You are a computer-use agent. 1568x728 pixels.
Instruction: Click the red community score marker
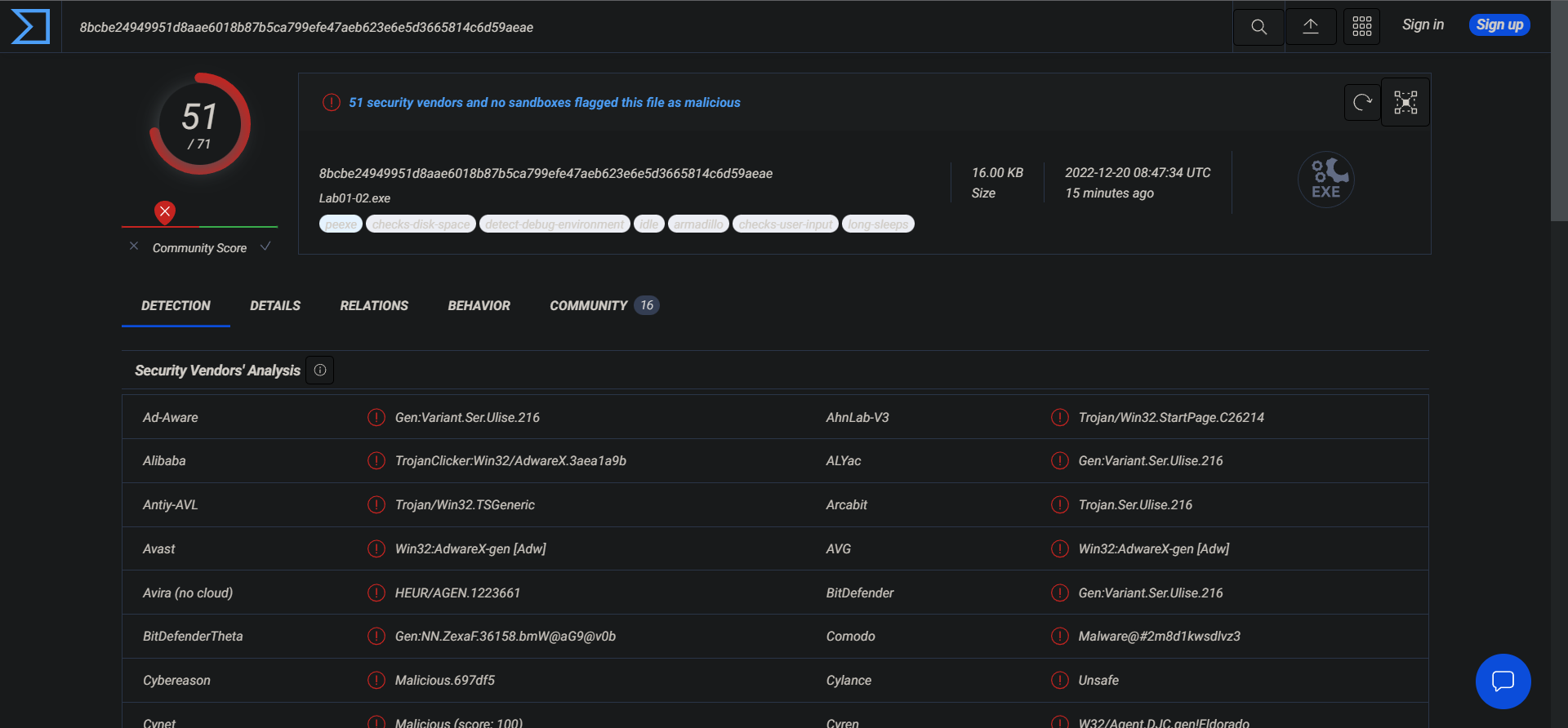pyautogui.click(x=165, y=212)
